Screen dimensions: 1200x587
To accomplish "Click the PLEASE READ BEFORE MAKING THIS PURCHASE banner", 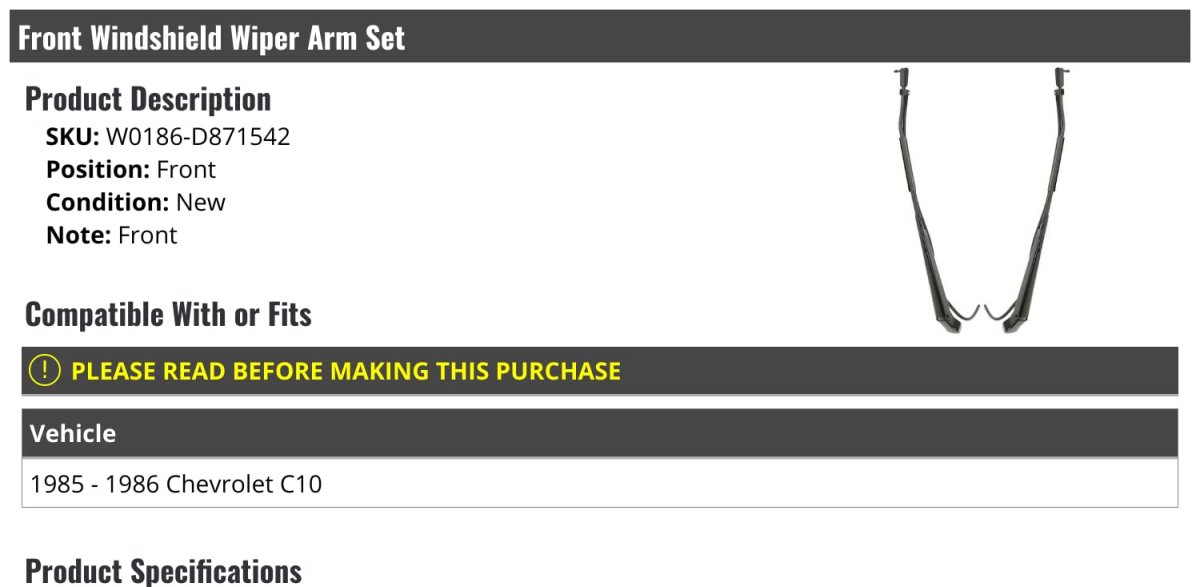I will pos(600,371).
